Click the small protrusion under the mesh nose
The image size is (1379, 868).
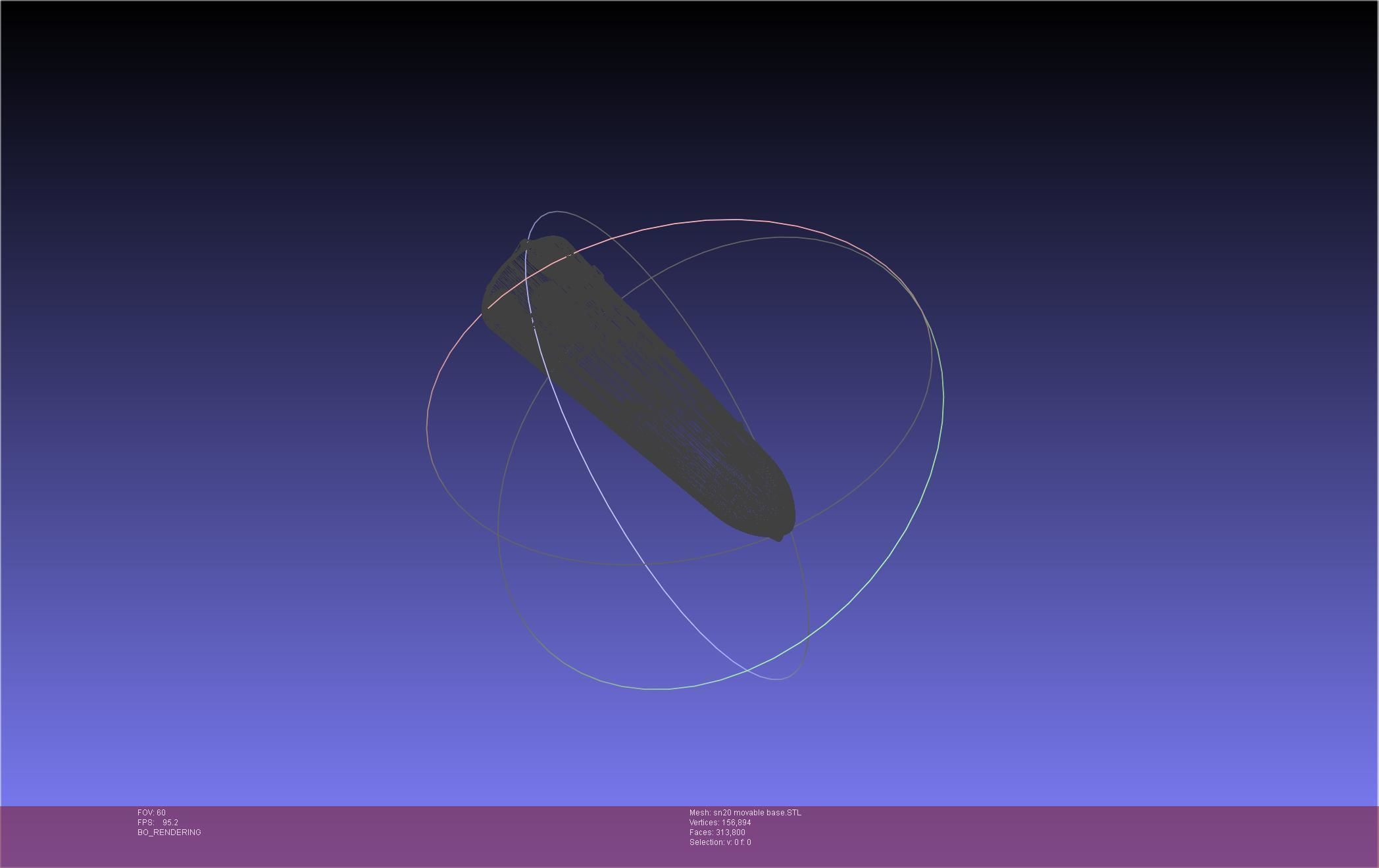click(778, 538)
